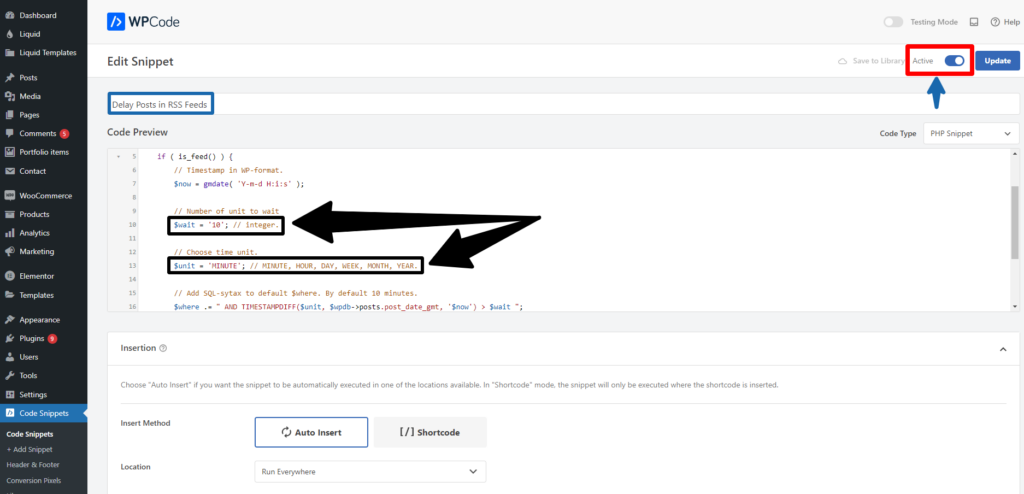Open WooCommerce menu item

[x=46, y=195]
